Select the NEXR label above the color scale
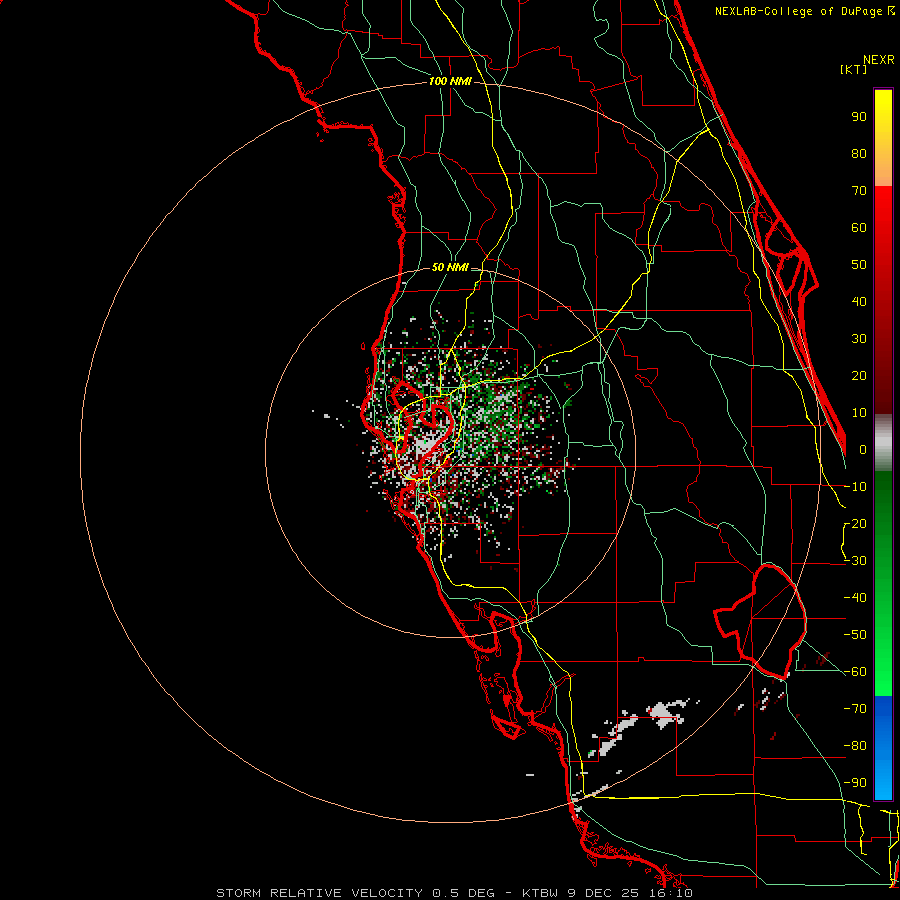The width and height of the screenshot is (900, 900). pos(878,59)
